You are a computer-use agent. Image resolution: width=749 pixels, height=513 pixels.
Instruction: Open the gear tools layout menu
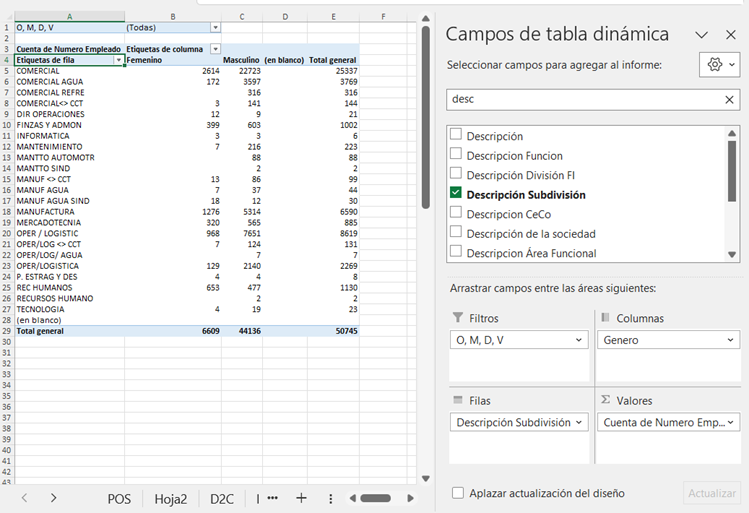tap(720, 64)
